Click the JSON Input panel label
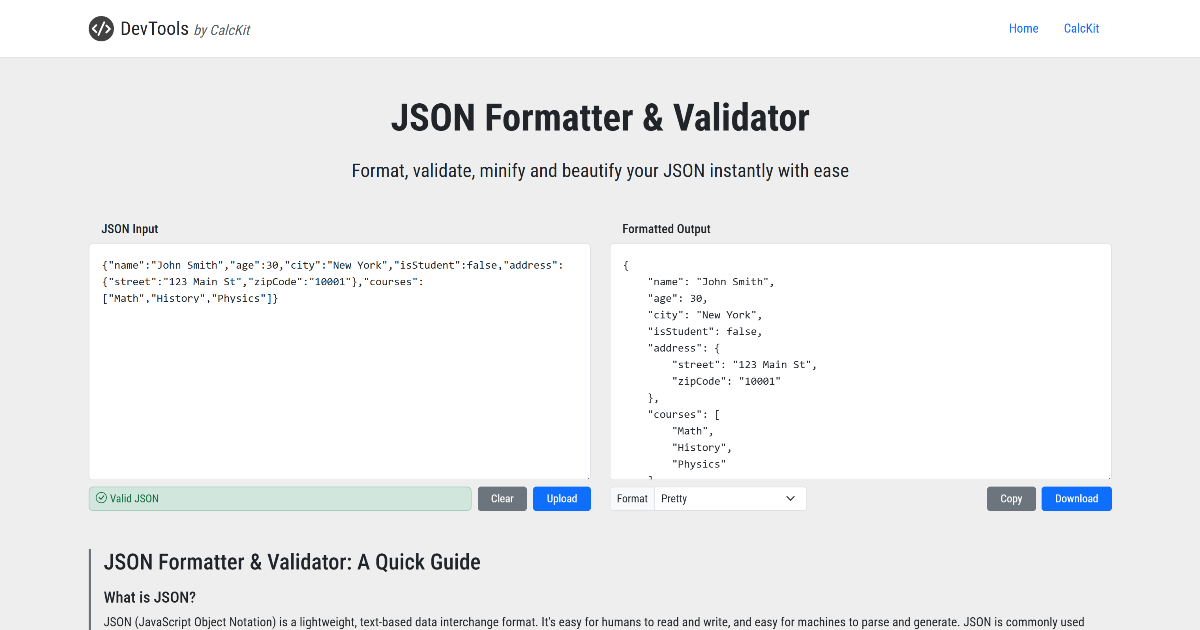The height and width of the screenshot is (630, 1200). pos(130,229)
